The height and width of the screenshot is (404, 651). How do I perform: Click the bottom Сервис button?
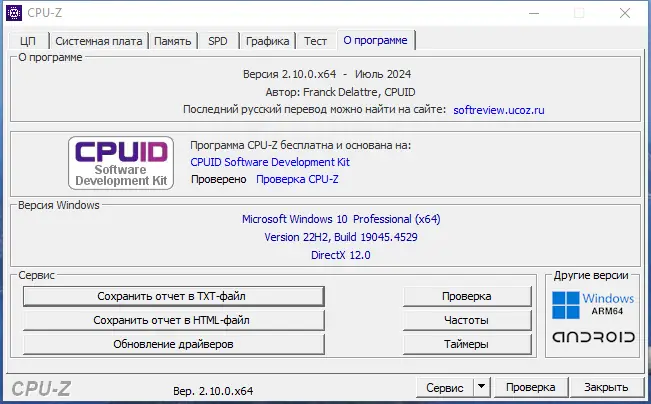445,387
